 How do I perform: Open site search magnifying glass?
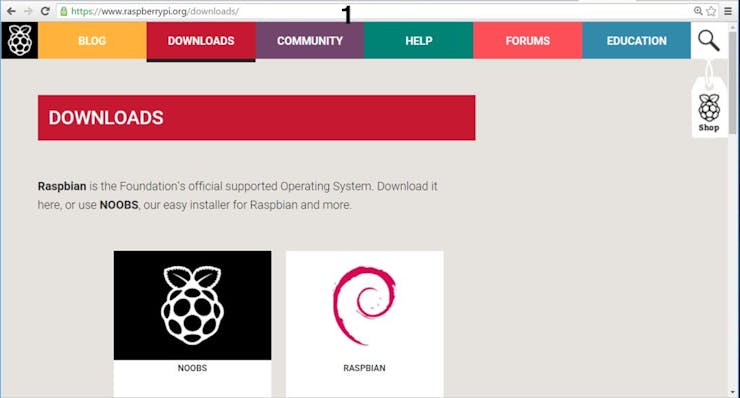click(708, 41)
